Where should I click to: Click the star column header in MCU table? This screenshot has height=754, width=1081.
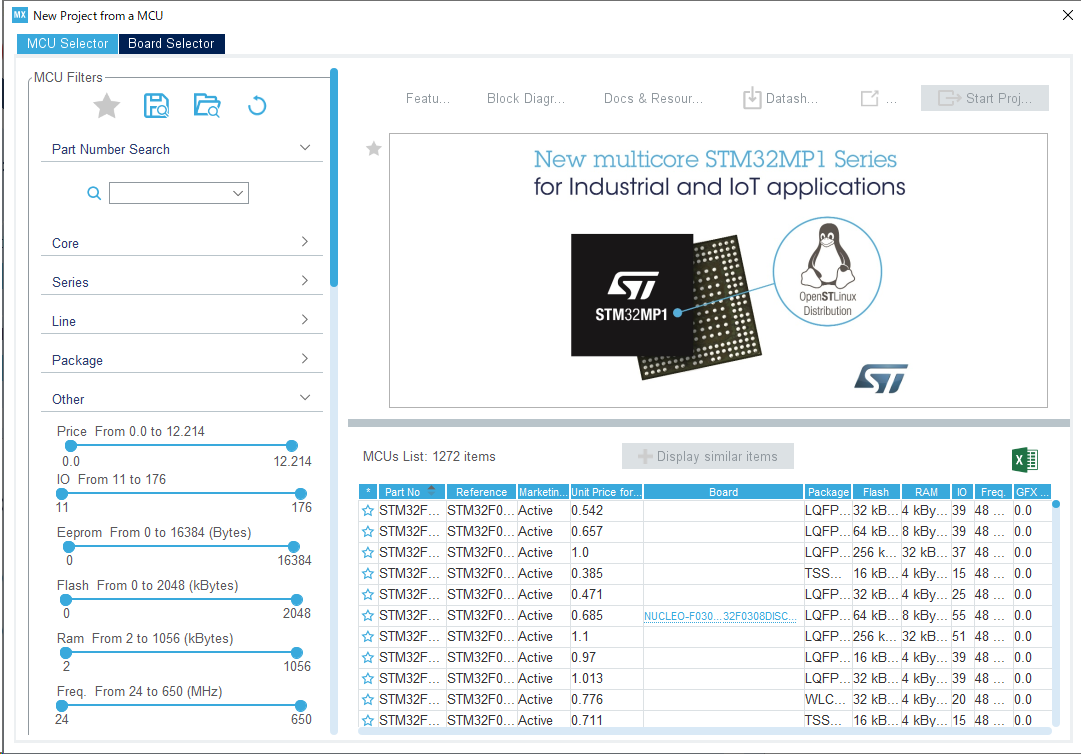[368, 491]
